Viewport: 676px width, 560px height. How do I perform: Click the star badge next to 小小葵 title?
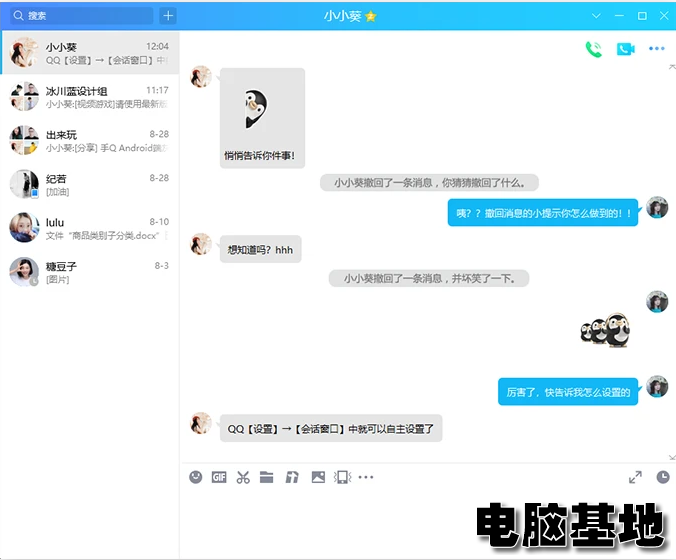pyautogui.click(x=371, y=16)
